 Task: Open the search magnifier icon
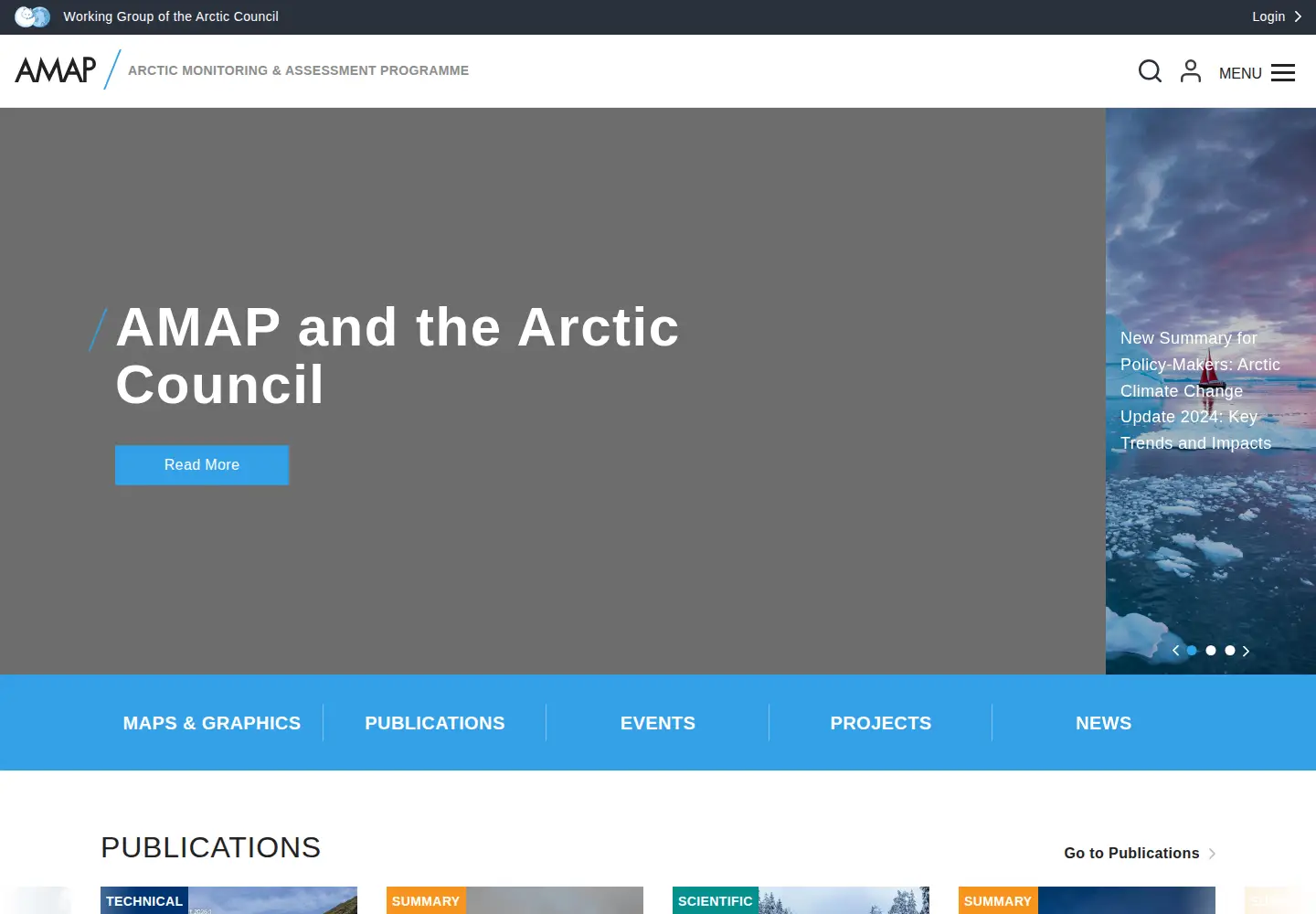tap(1150, 71)
